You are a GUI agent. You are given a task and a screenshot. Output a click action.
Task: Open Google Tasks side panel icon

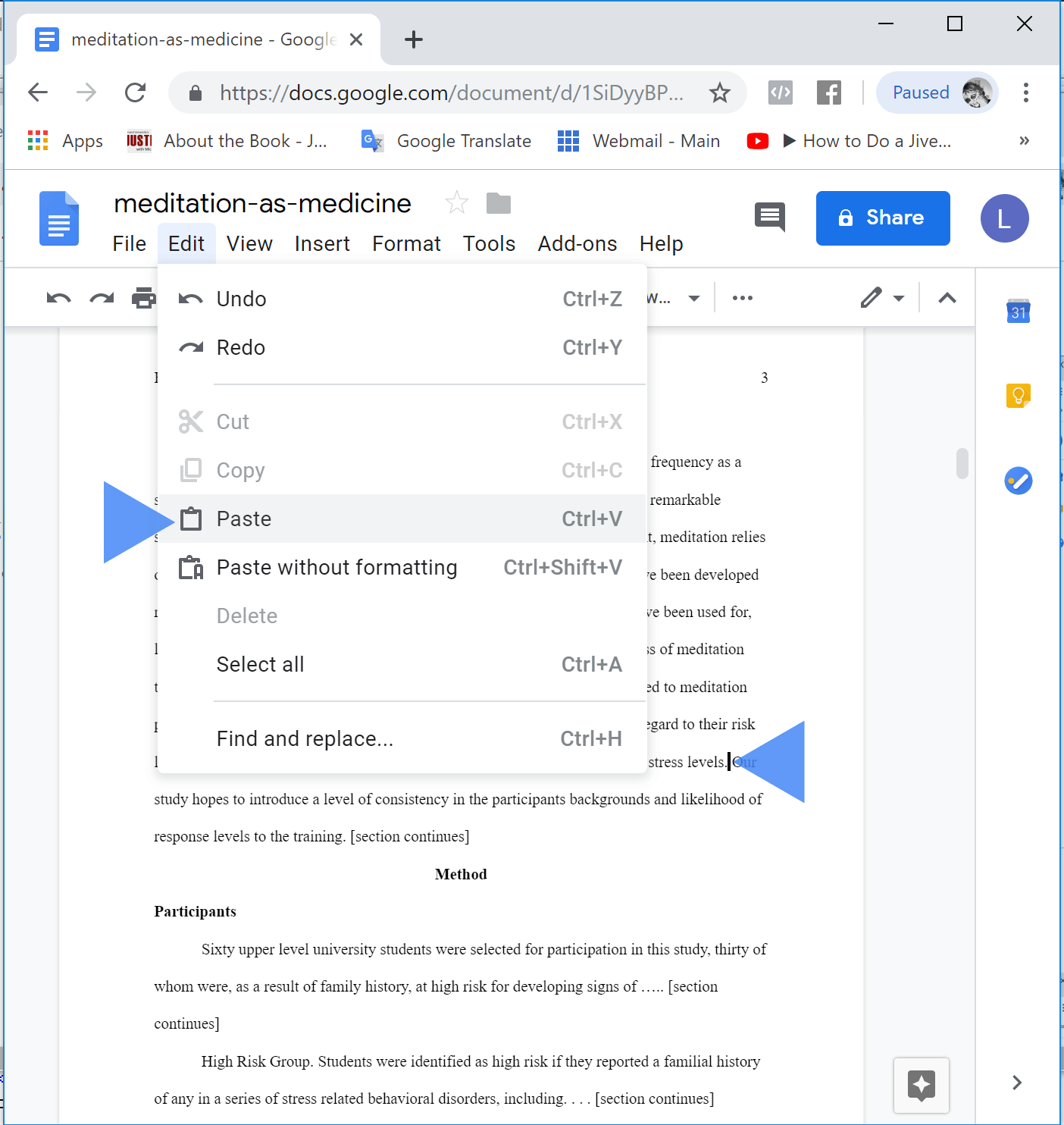tap(1018, 481)
